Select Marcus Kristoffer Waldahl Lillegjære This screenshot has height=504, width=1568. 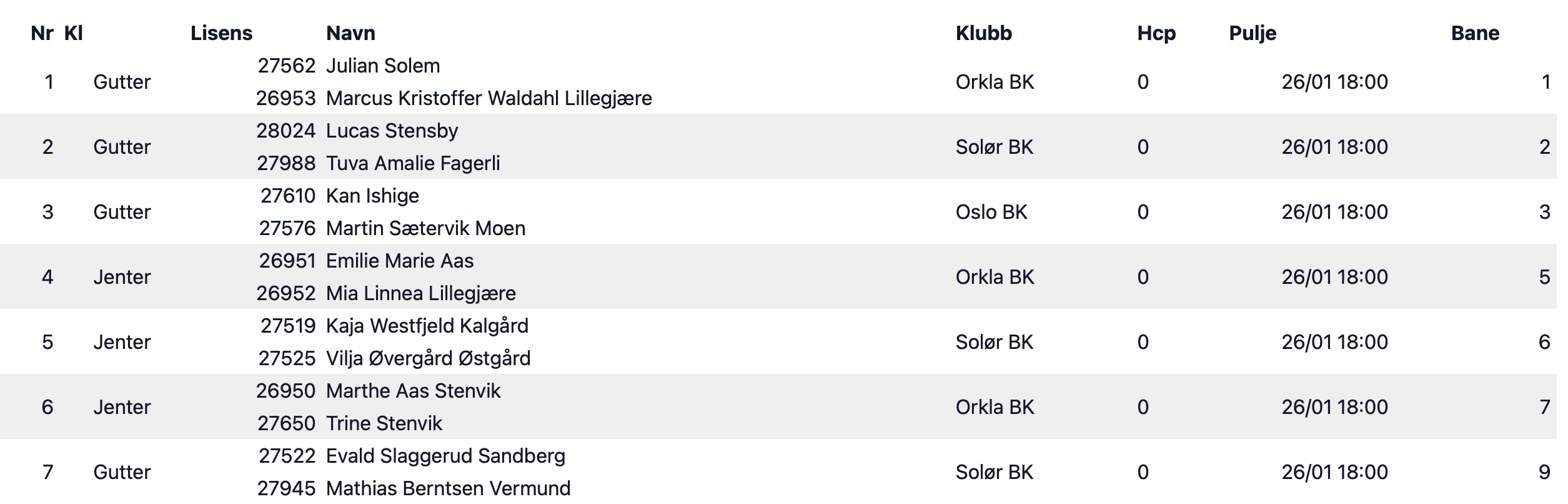pos(489,98)
